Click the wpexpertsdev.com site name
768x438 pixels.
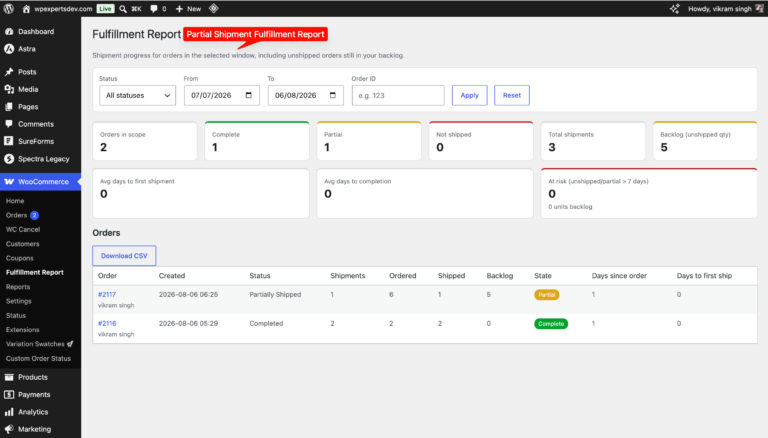tap(63, 9)
